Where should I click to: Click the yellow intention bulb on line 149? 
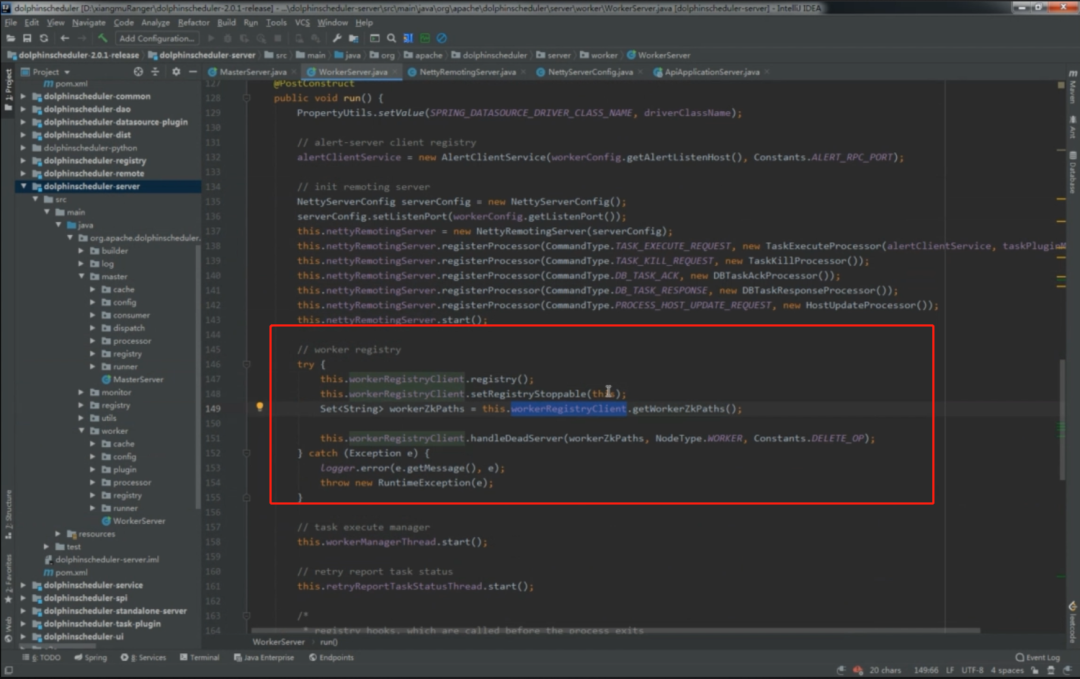(x=260, y=408)
